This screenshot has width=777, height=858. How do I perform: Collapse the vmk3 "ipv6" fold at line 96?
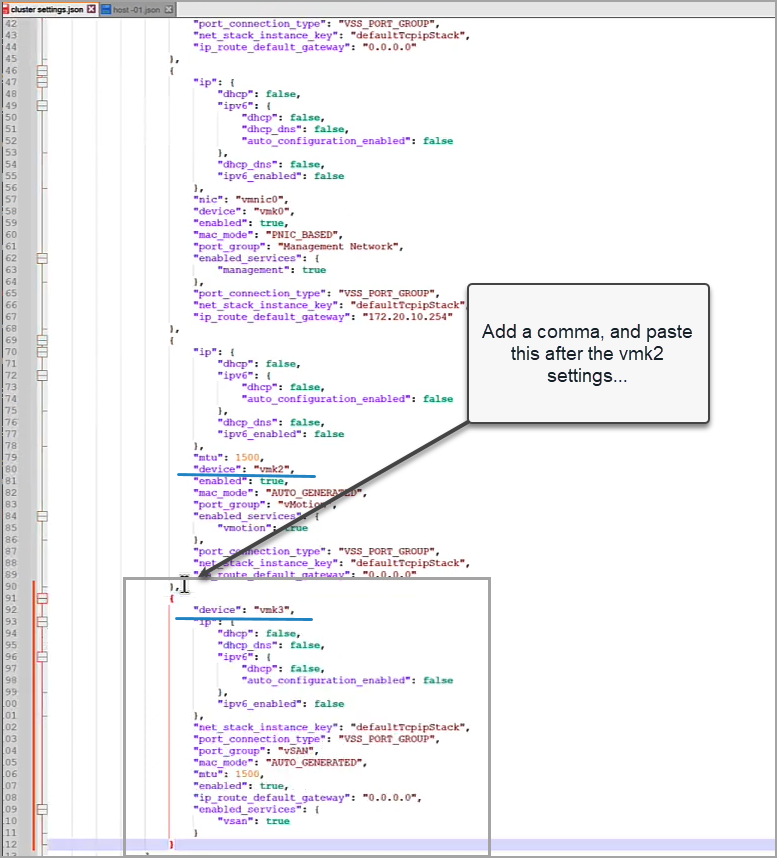pyautogui.click(x=42, y=657)
